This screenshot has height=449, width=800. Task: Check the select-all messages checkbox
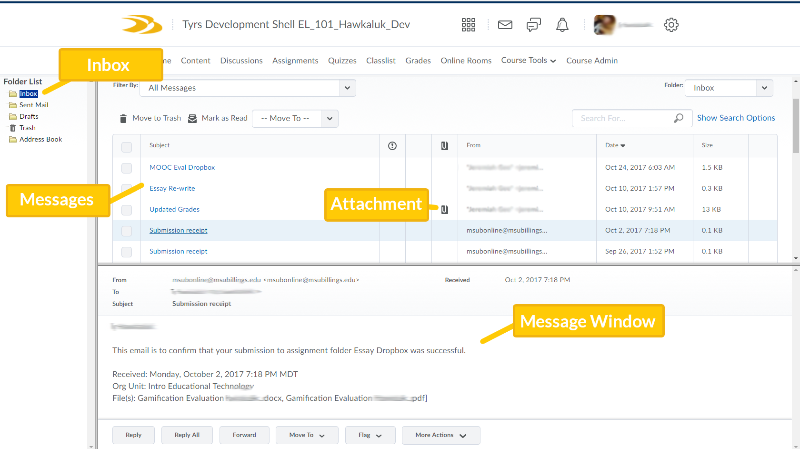[x=126, y=146]
